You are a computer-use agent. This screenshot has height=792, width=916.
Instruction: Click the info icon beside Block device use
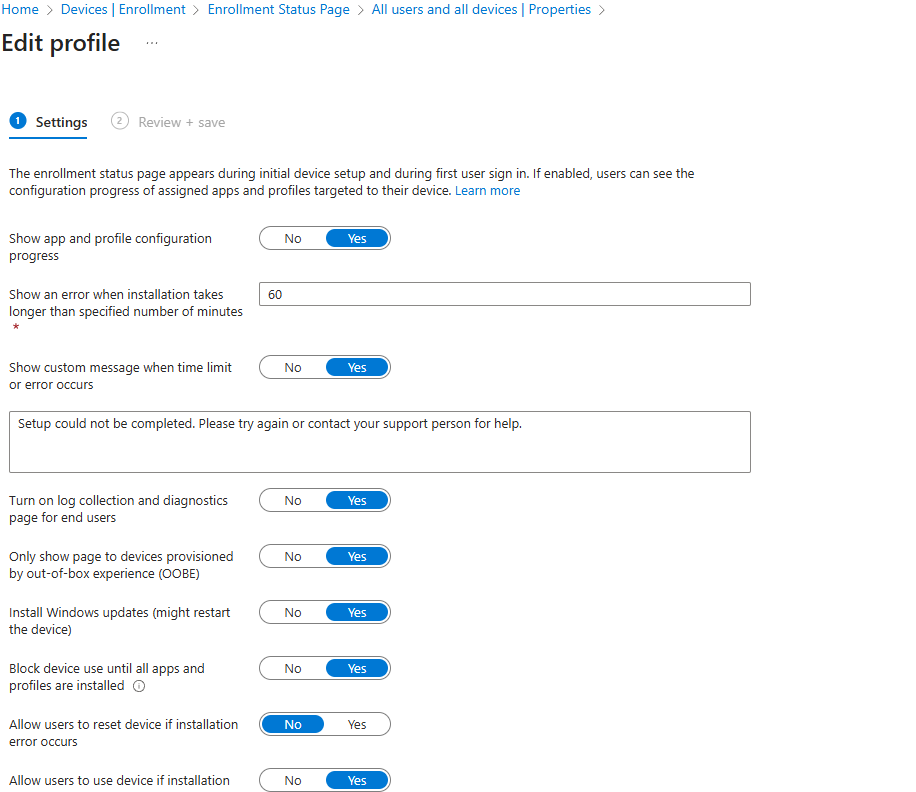(139, 686)
